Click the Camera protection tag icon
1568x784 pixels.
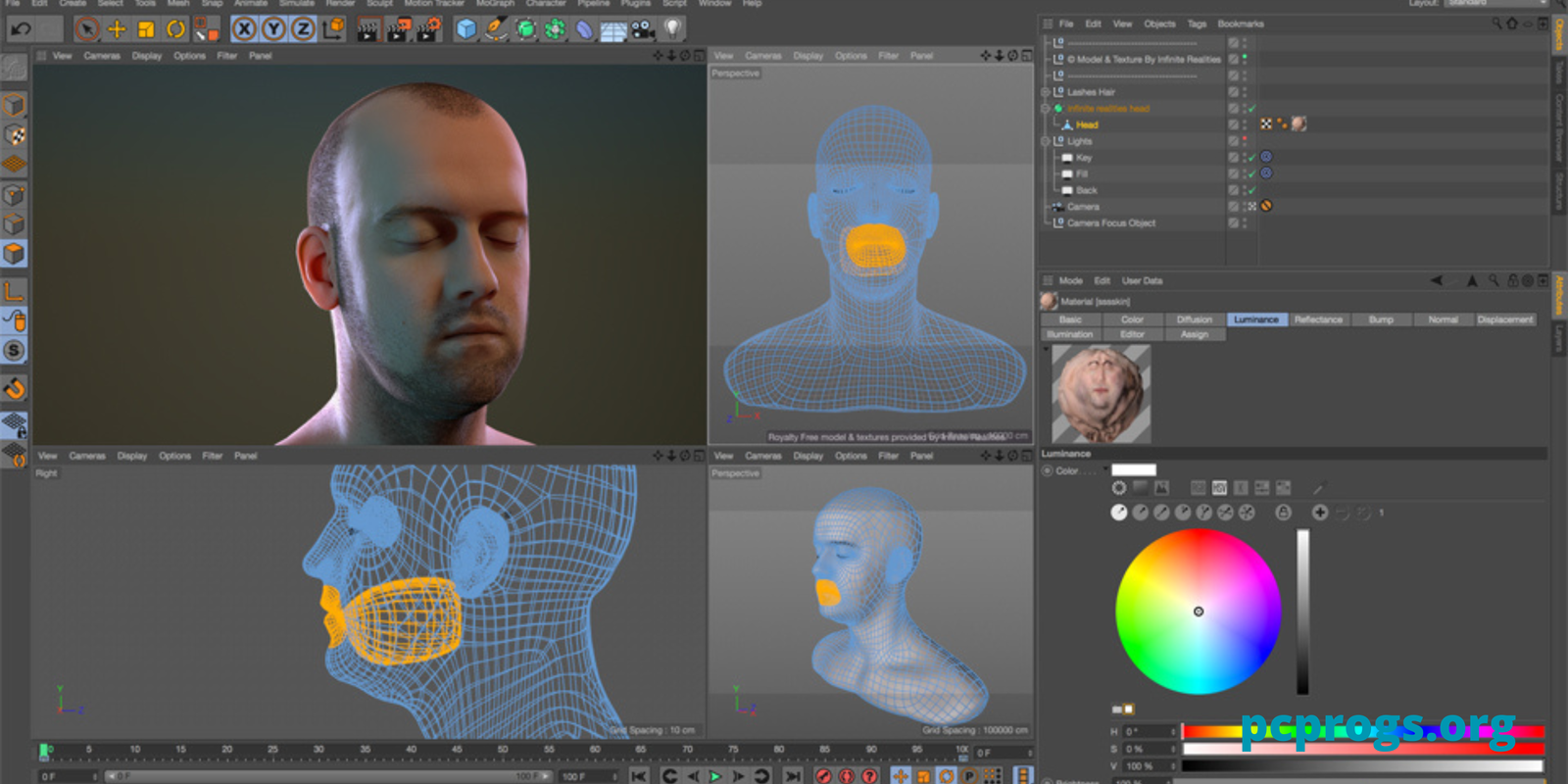[1266, 206]
